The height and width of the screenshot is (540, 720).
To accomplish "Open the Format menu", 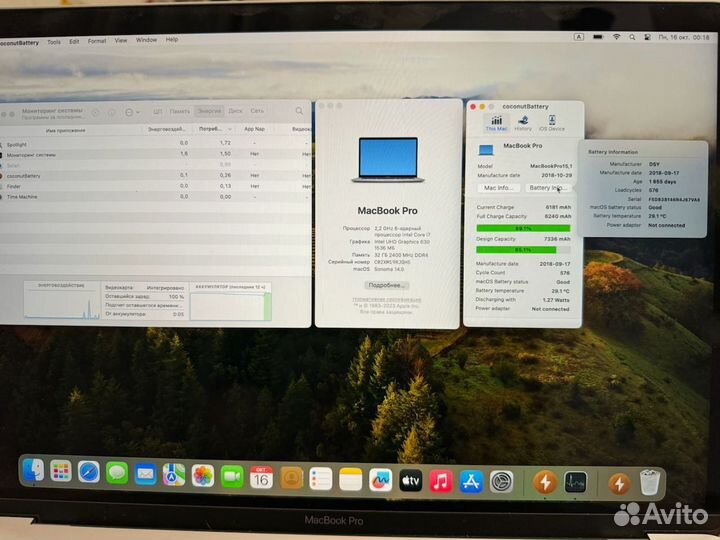I will [x=96, y=41].
